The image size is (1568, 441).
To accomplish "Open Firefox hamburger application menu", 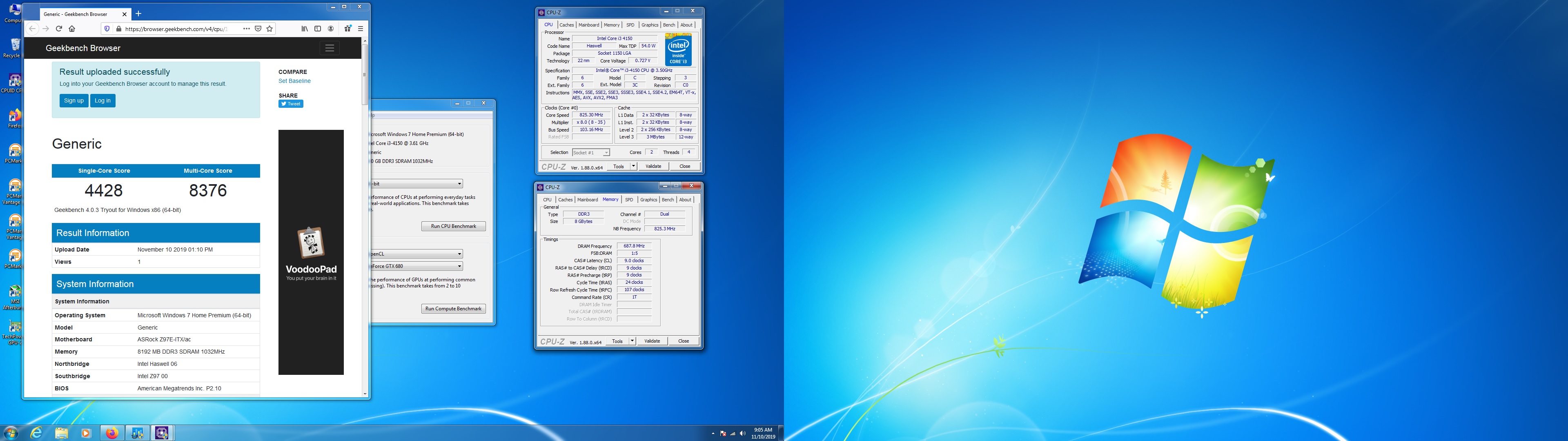I will [360, 29].
